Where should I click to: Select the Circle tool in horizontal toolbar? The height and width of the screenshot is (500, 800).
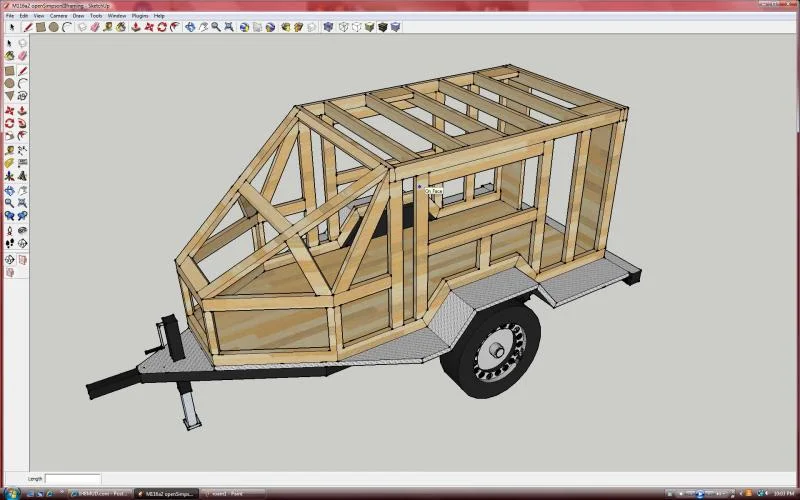(x=53, y=27)
